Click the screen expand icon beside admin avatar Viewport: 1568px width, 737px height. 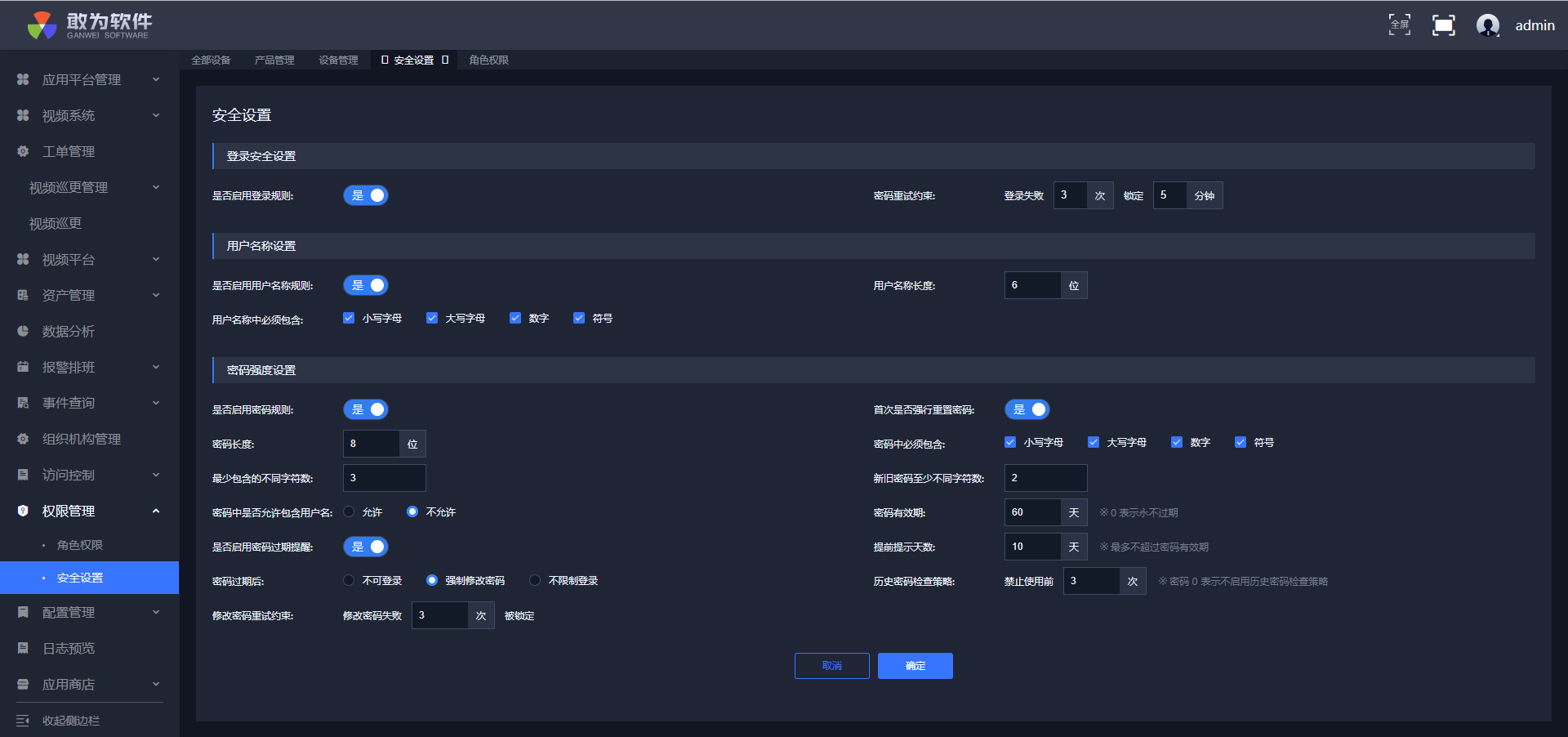coord(1443,25)
